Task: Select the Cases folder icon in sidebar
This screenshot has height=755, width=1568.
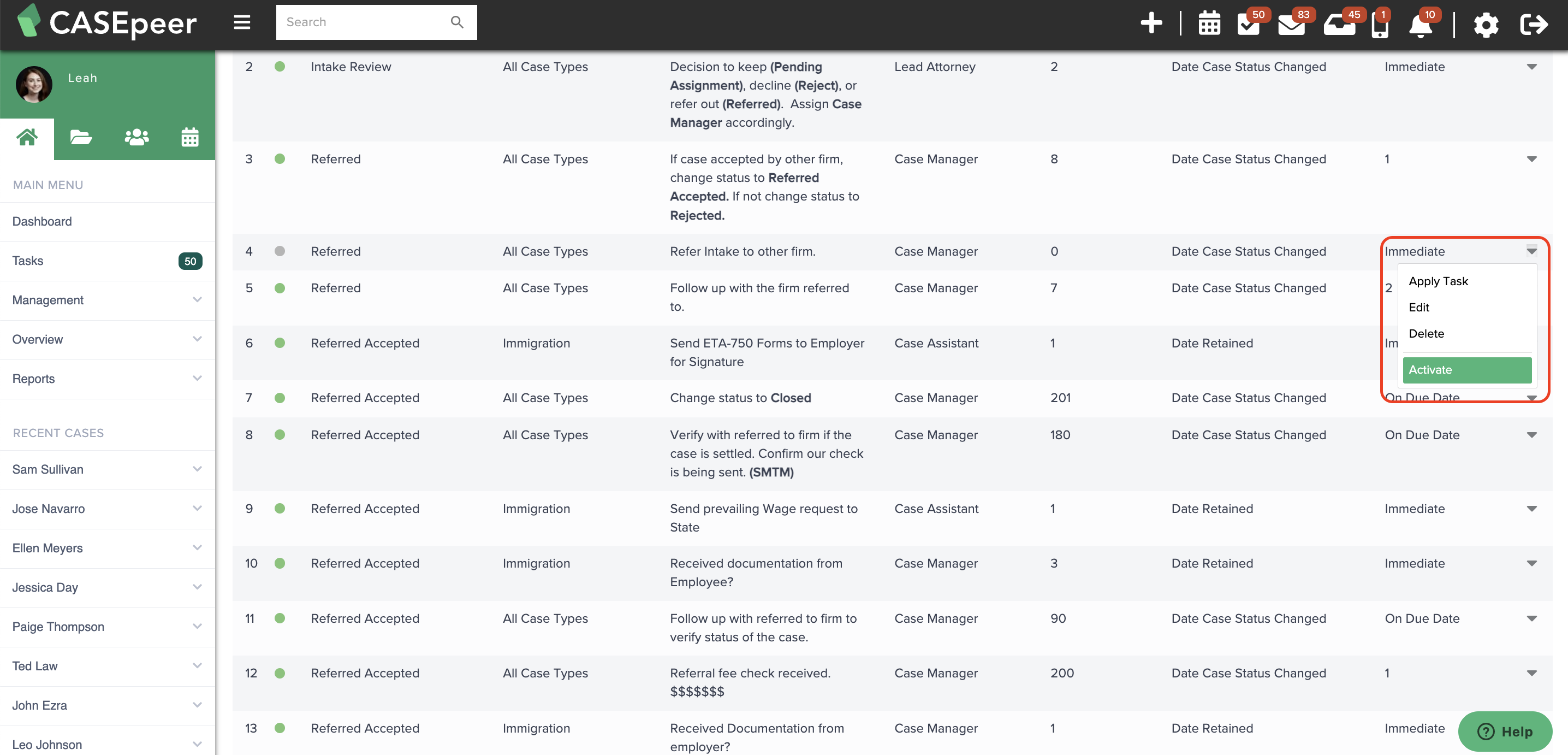Action: pyautogui.click(x=81, y=137)
